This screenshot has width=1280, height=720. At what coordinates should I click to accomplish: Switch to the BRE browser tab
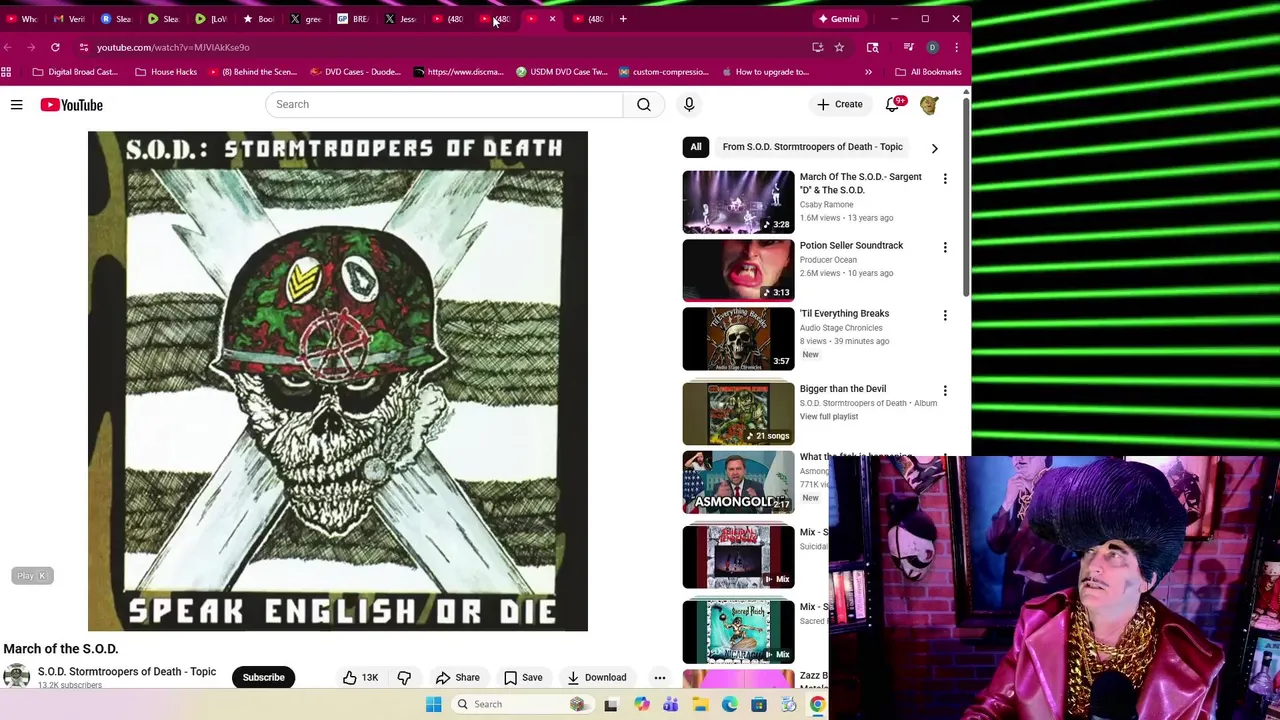(353, 19)
